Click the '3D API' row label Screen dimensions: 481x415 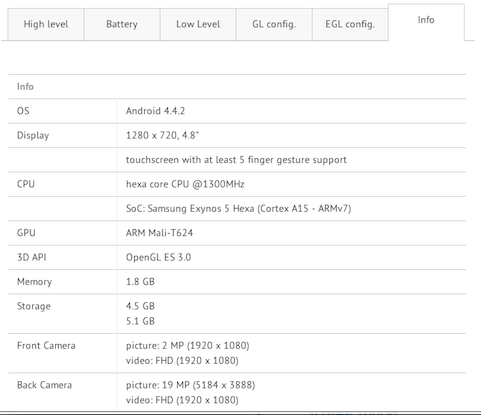[32, 257]
